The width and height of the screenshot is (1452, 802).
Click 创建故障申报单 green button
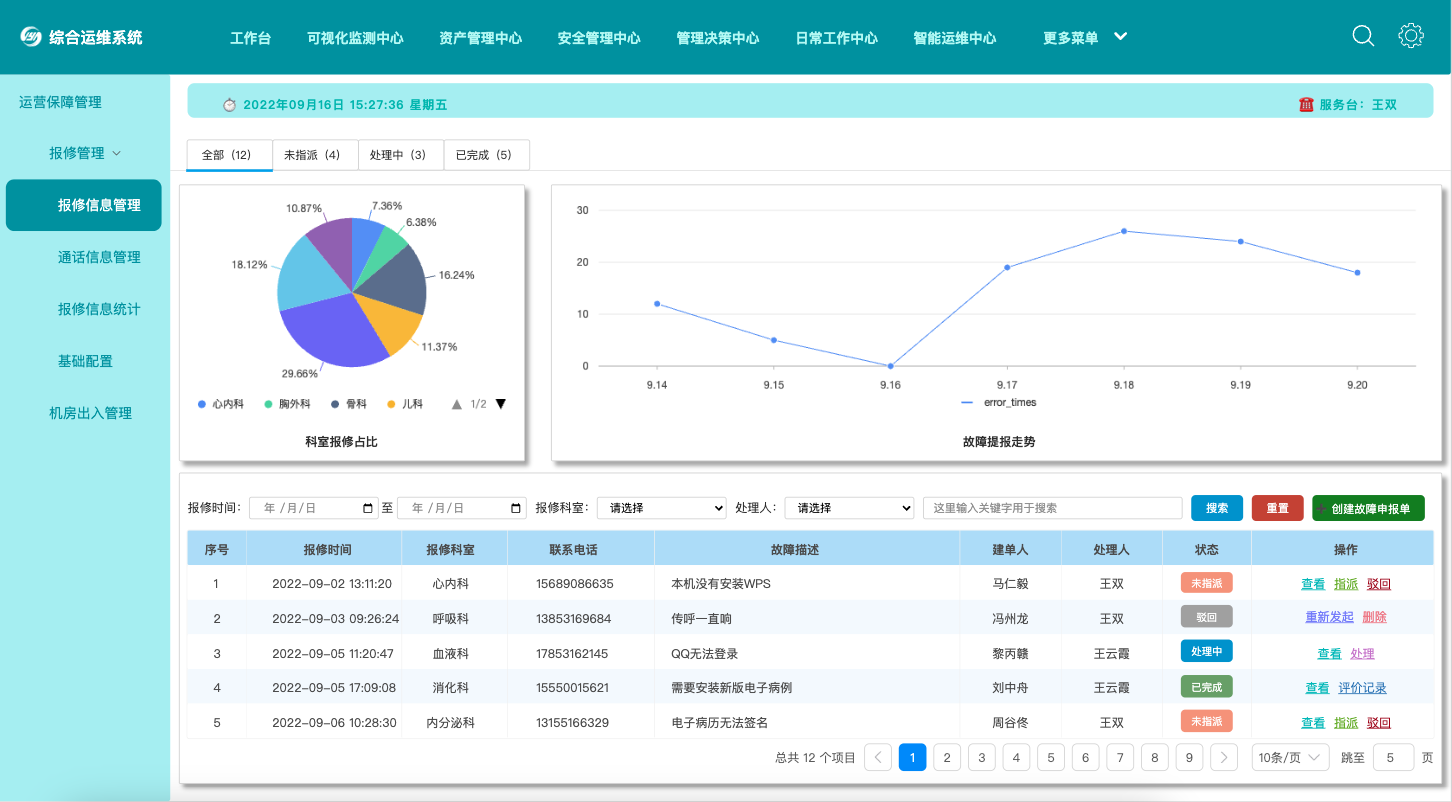(x=1368, y=508)
